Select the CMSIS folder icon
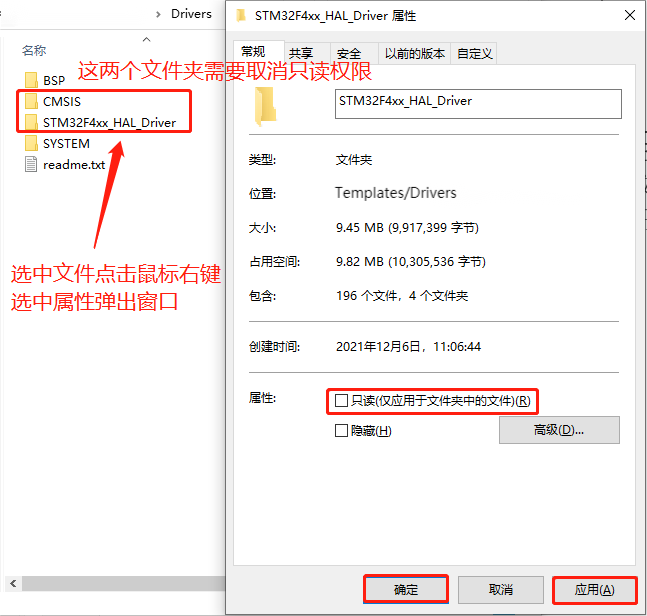The height and width of the screenshot is (616, 647). click(31, 101)
